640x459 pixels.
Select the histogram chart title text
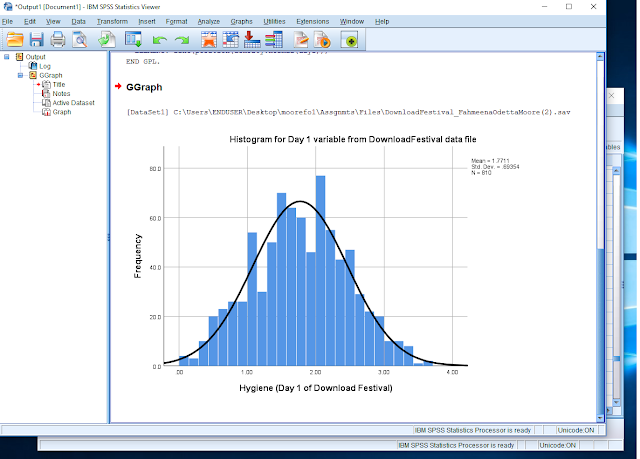(353, 140)
